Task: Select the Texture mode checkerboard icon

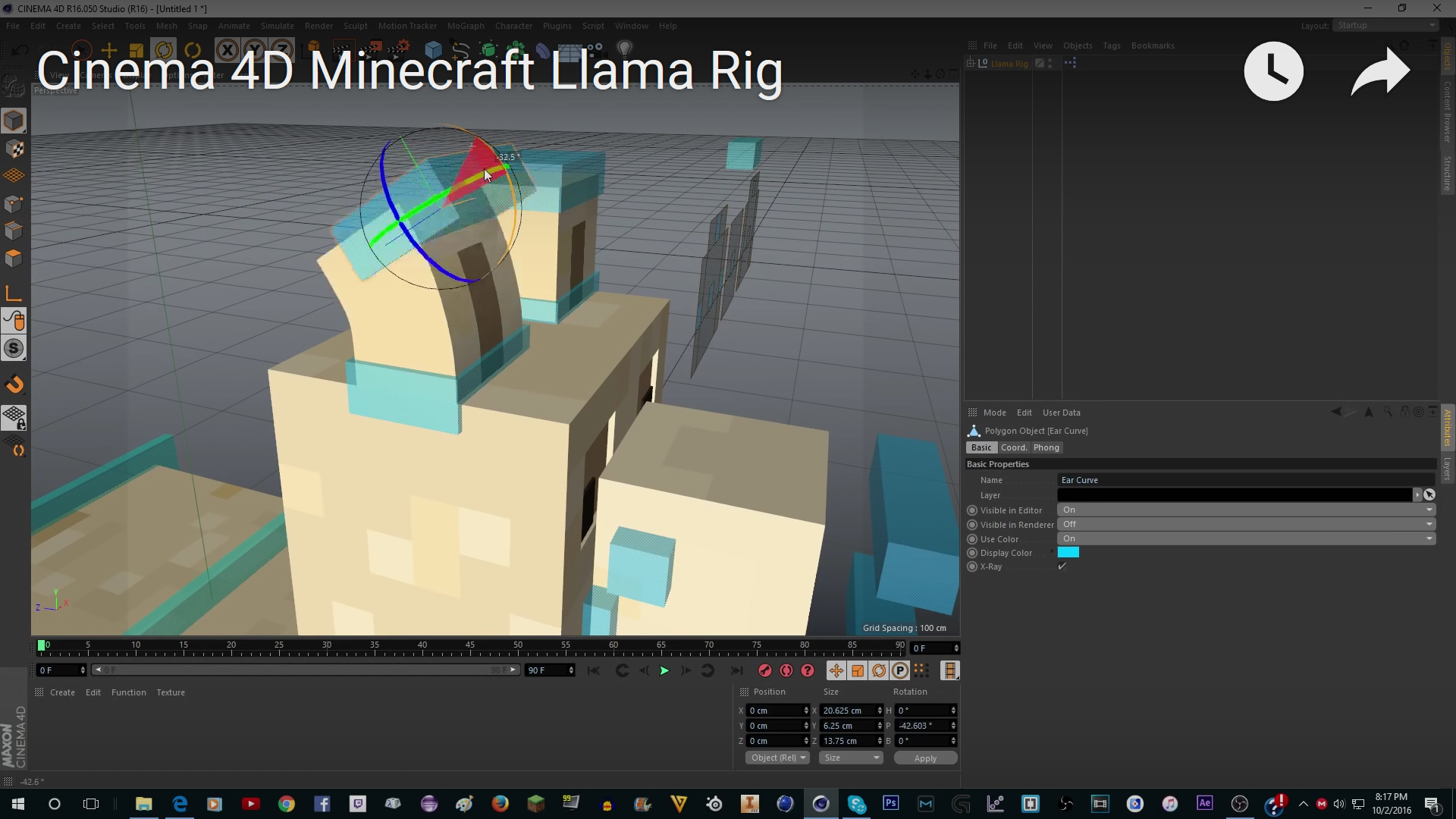Action: [14, 149]
